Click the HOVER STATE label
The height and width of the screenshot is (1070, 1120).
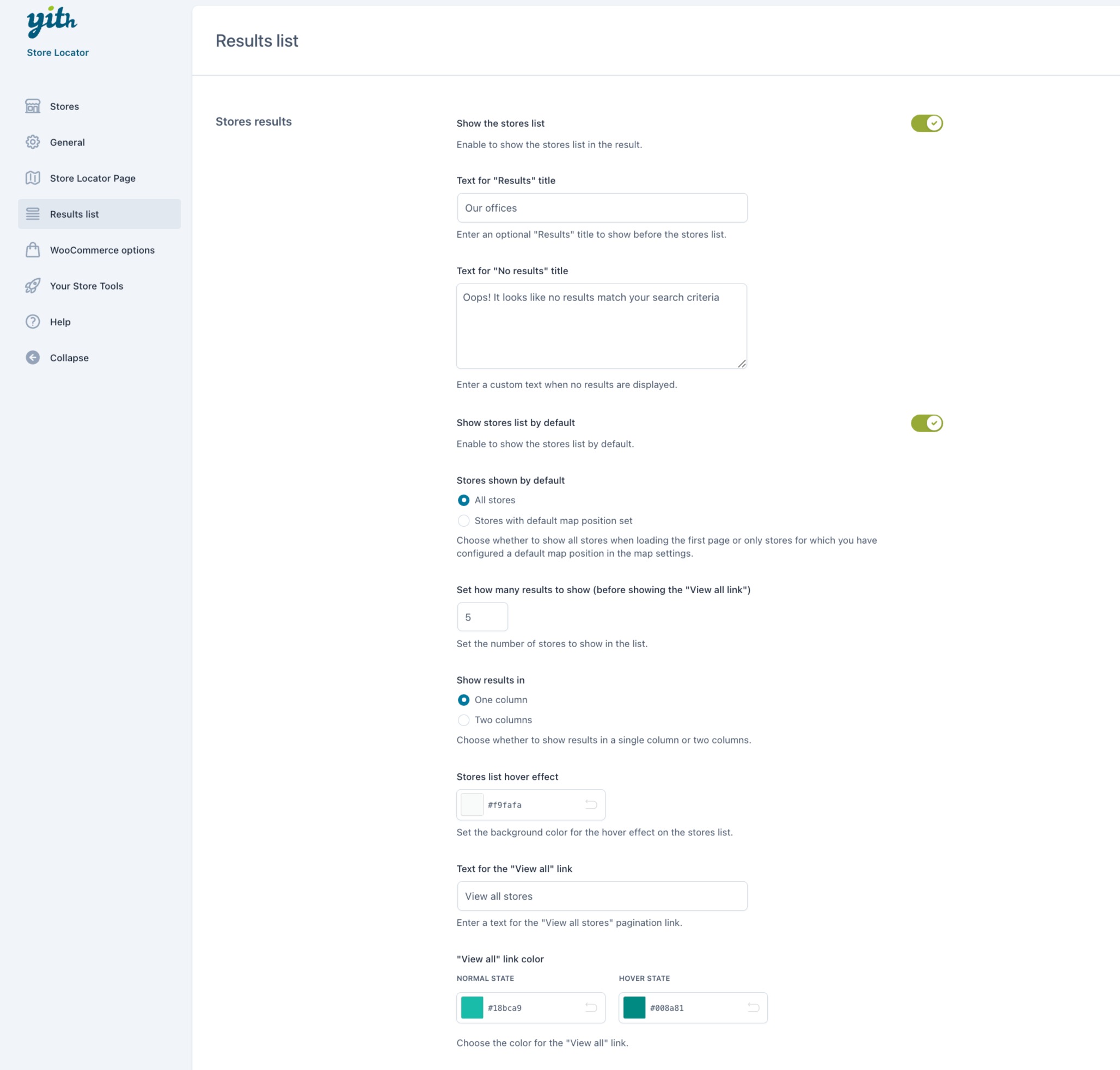pos(644,977)
